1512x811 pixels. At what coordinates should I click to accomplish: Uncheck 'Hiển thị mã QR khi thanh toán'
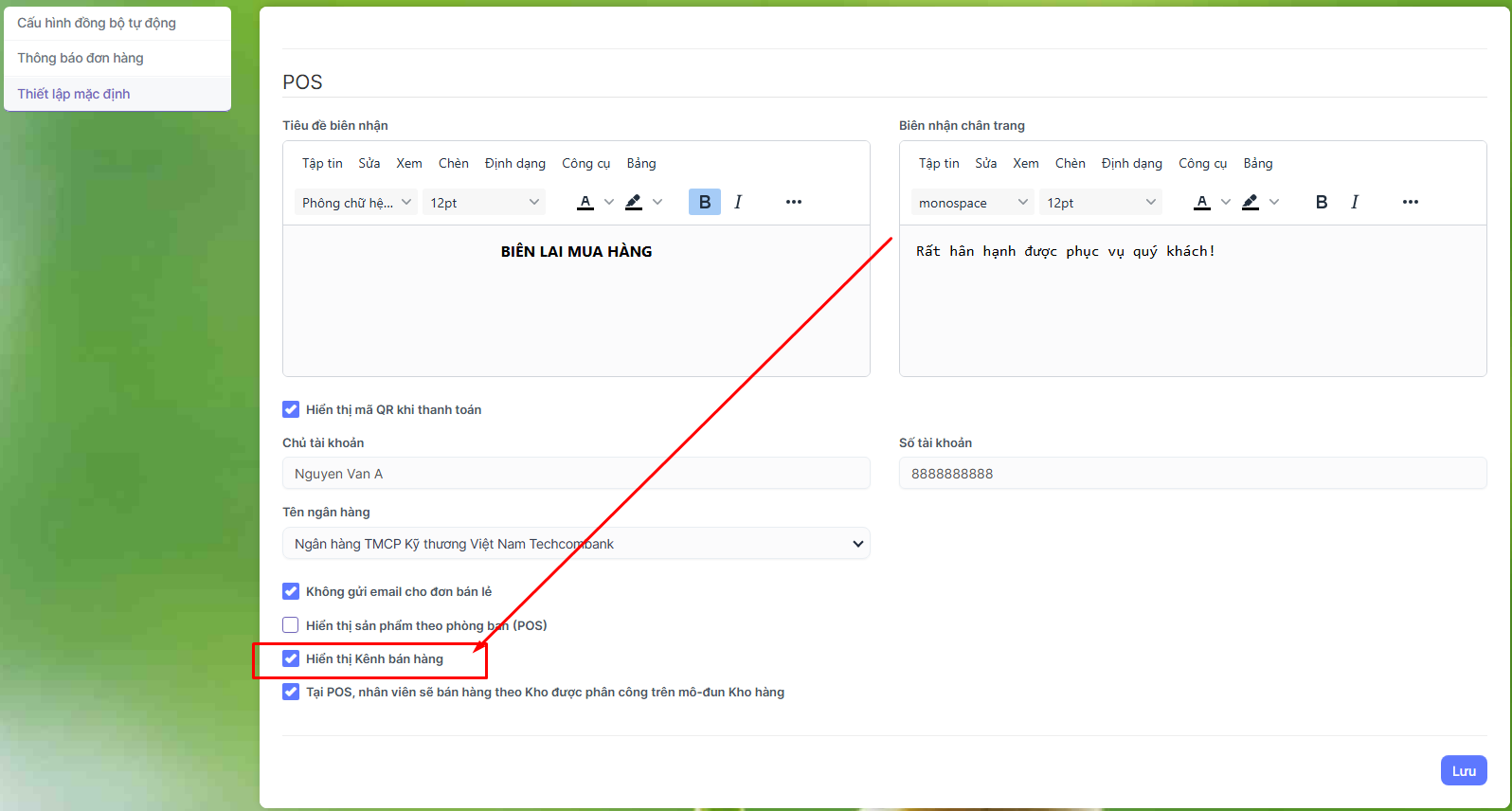(x=291, y=409)
